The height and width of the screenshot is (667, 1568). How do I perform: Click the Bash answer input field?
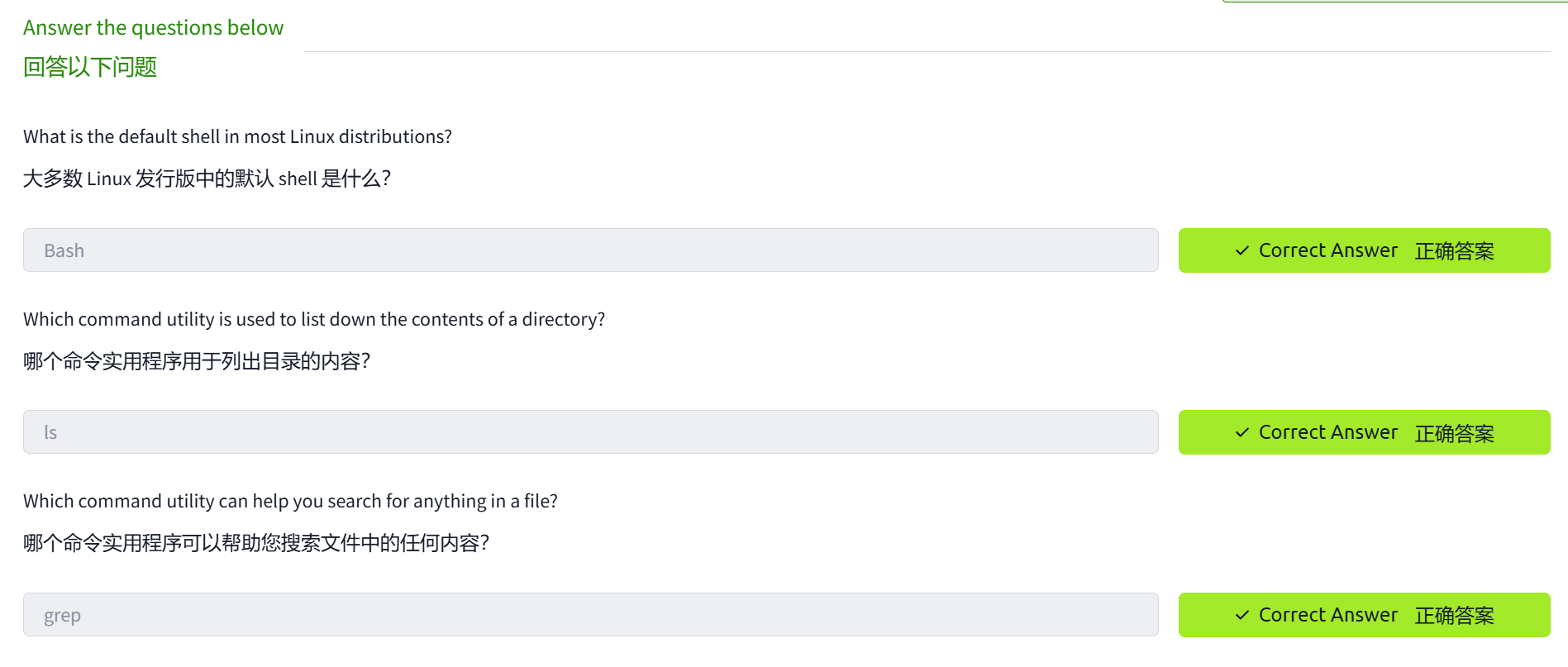pos(590,250)
